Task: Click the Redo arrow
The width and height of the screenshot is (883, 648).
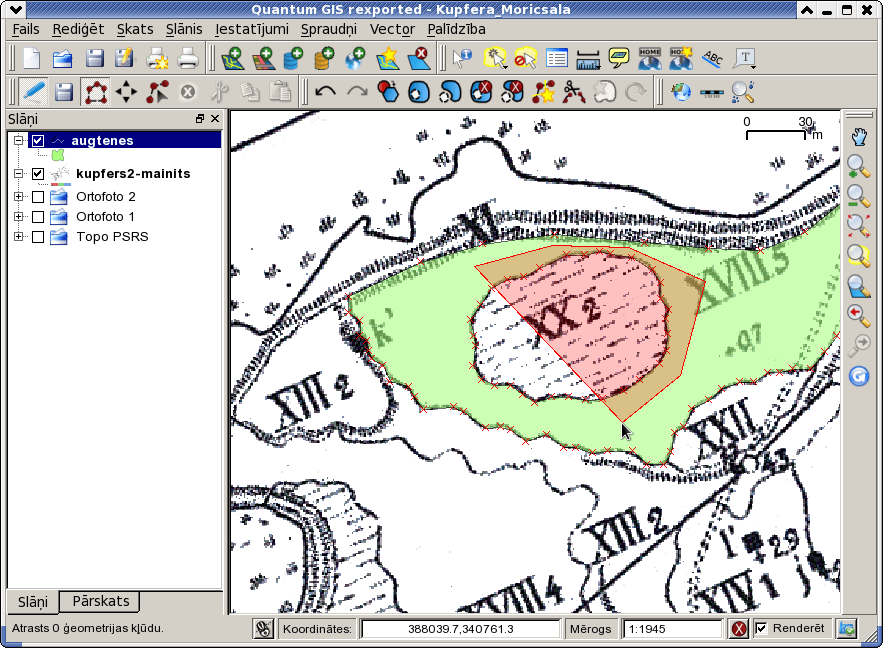Action: point(357,91)
